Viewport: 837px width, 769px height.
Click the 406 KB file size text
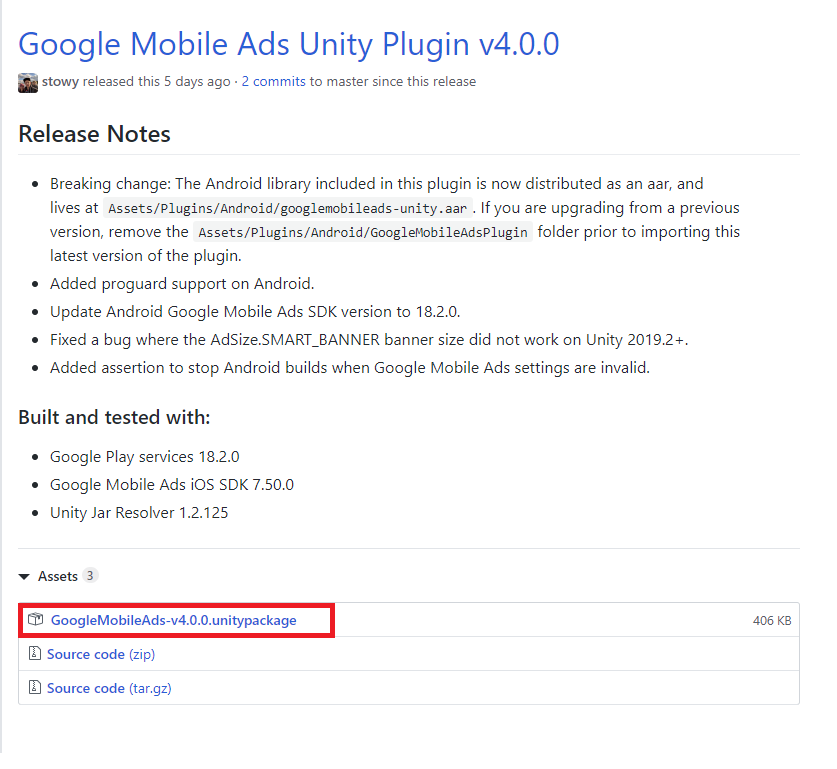[772, 621]
